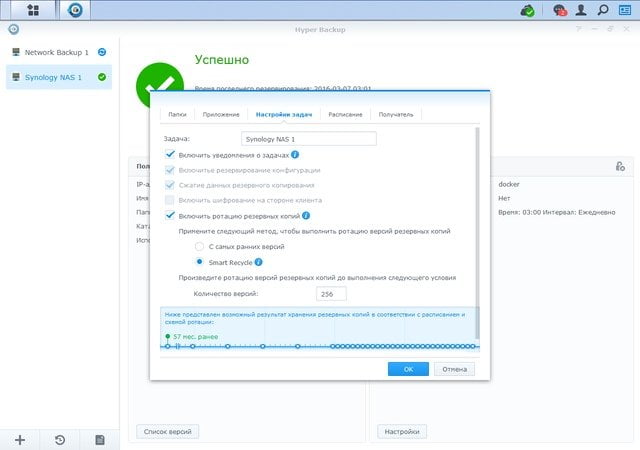Toggle the client-side encryption checkbox

pyautogui.click(x=170, y=200)
